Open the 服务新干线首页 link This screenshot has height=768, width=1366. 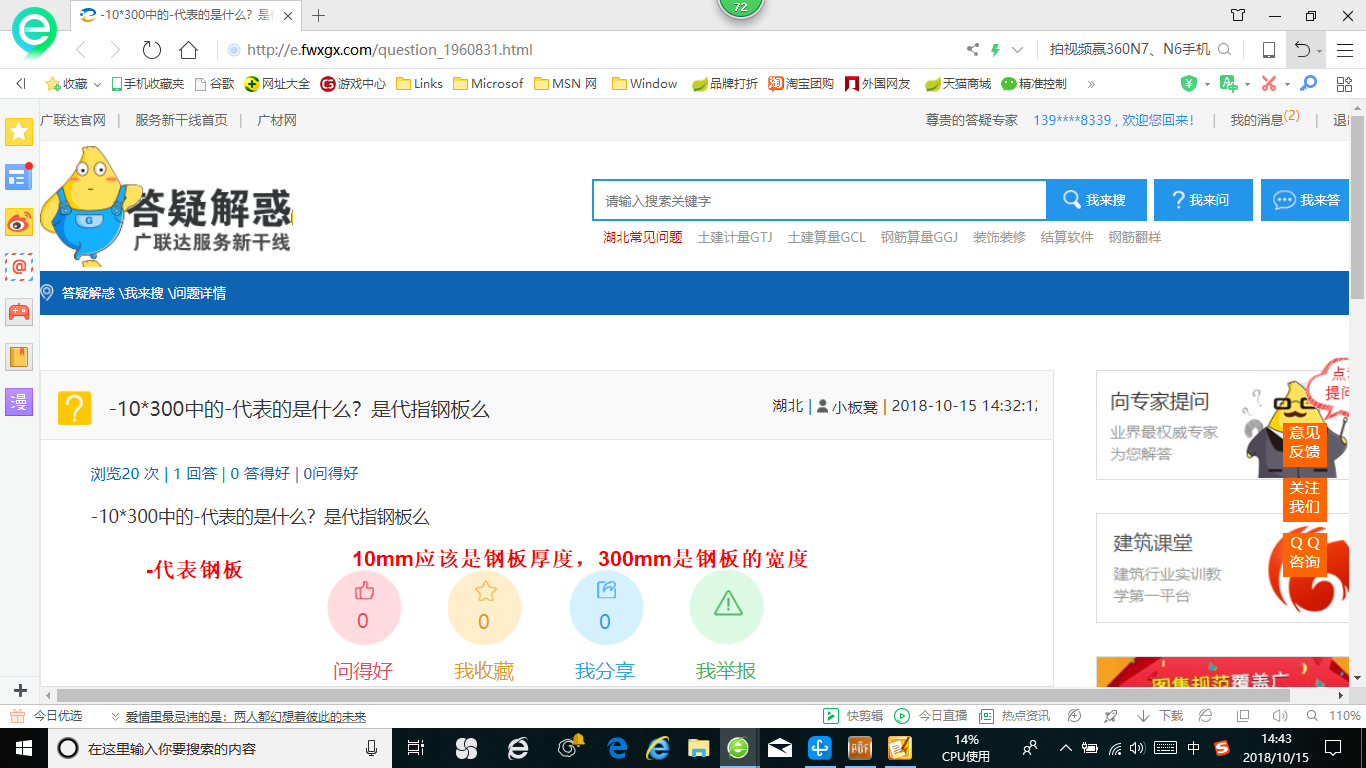181,120
